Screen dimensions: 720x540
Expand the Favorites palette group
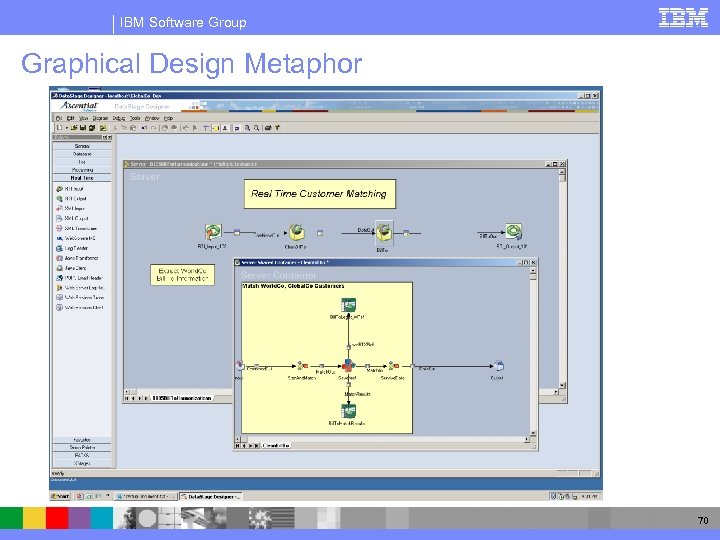pyautogui.click(x=82, y=440)
